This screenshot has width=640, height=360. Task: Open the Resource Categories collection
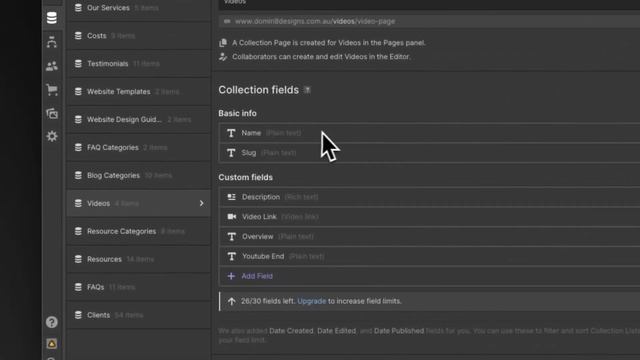[138, 231]
